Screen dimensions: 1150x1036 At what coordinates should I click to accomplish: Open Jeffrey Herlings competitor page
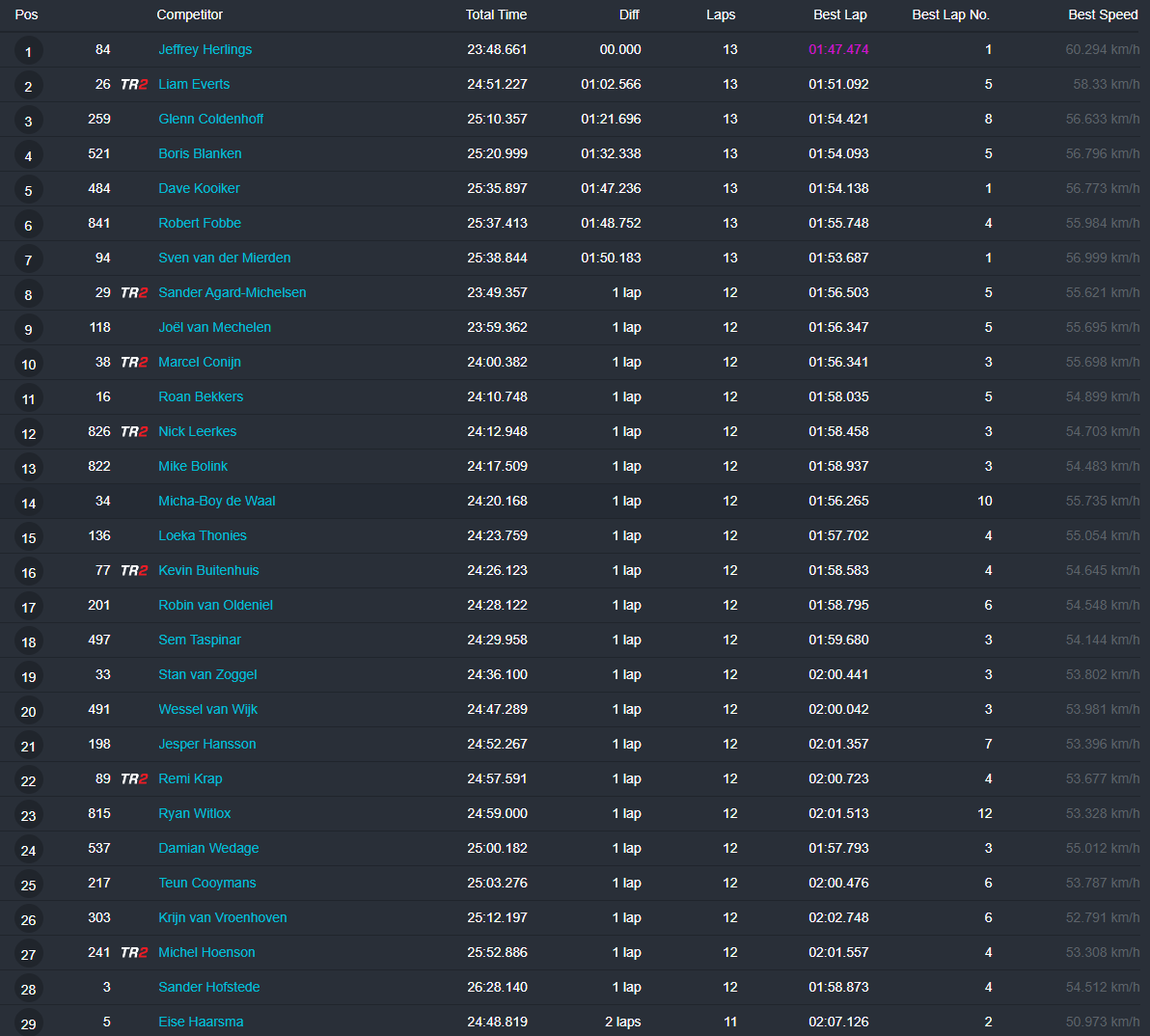click(205, 49)
